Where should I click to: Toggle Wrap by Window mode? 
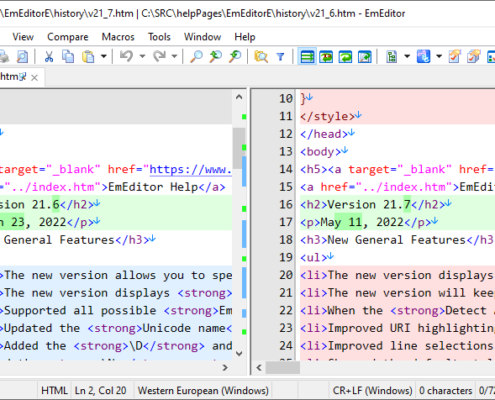[x=346, y=56]
